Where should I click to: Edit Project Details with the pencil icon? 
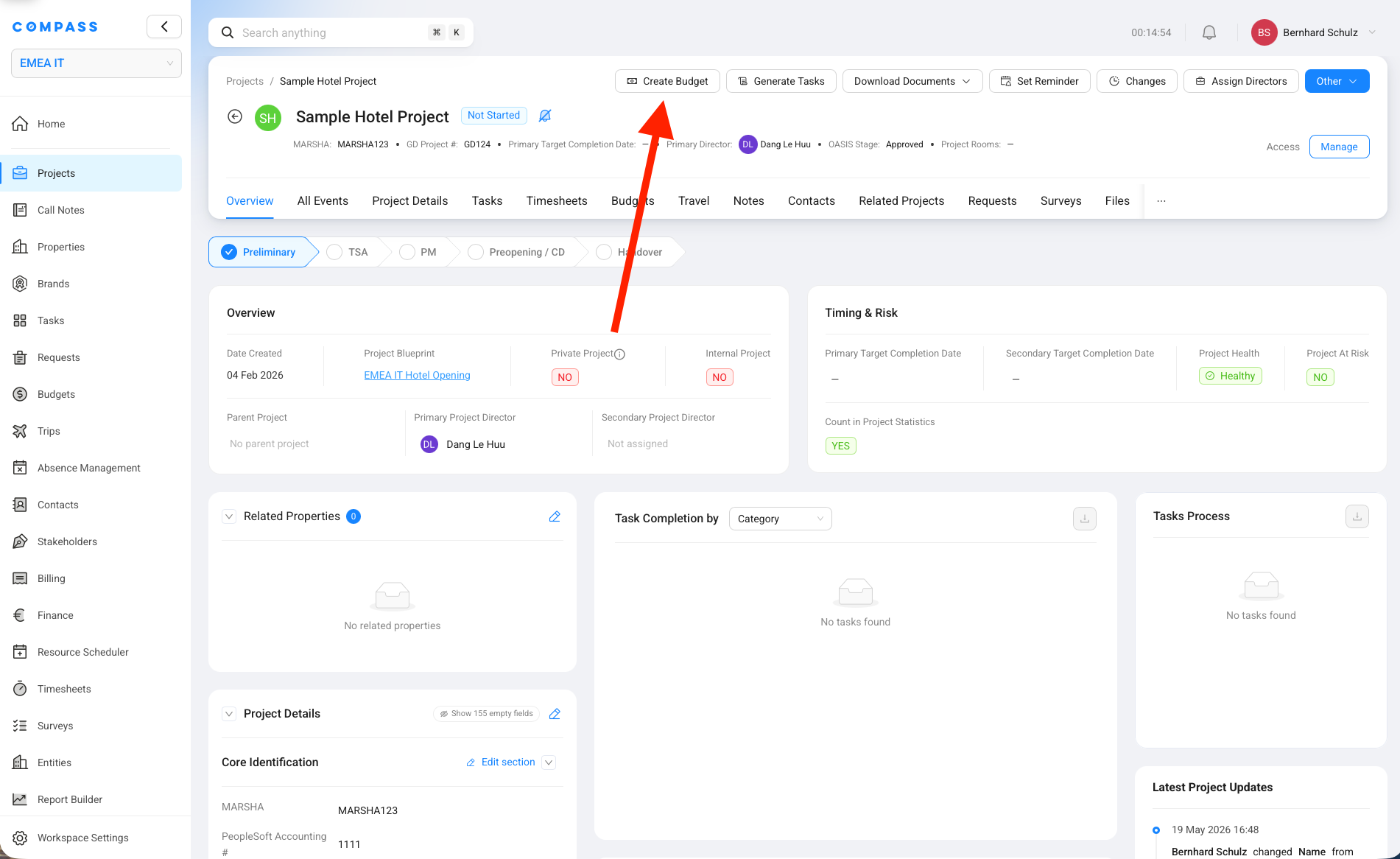(x=555, y=713)
